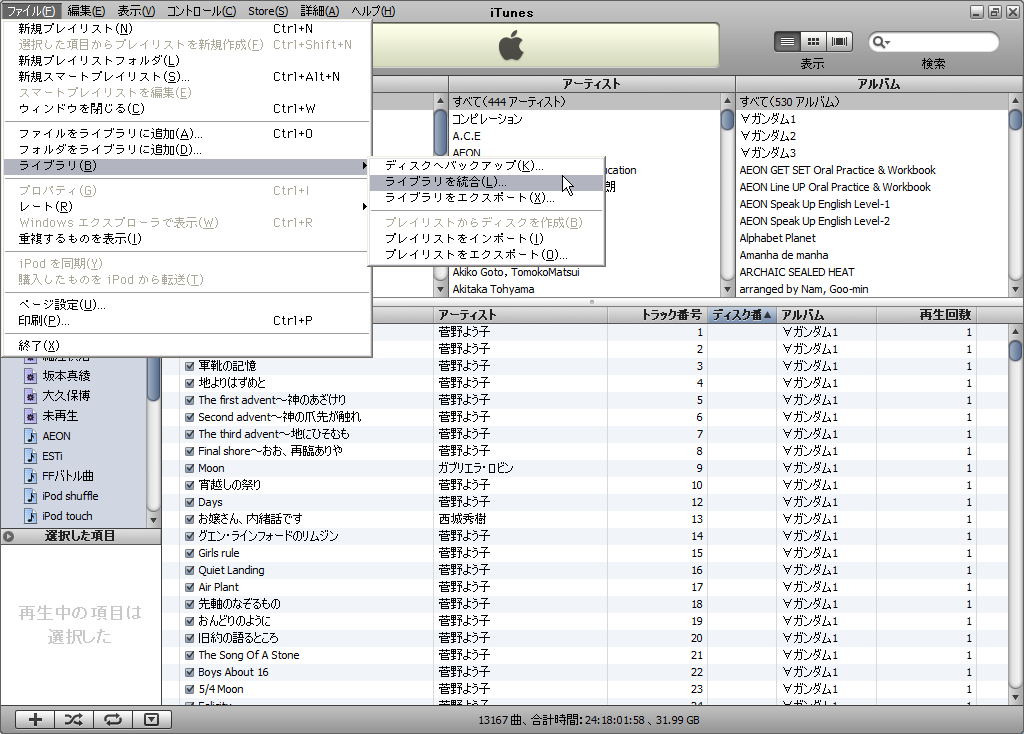Click the アーティスト column header in track list
1024x734 pixels.
pos(520,315)
